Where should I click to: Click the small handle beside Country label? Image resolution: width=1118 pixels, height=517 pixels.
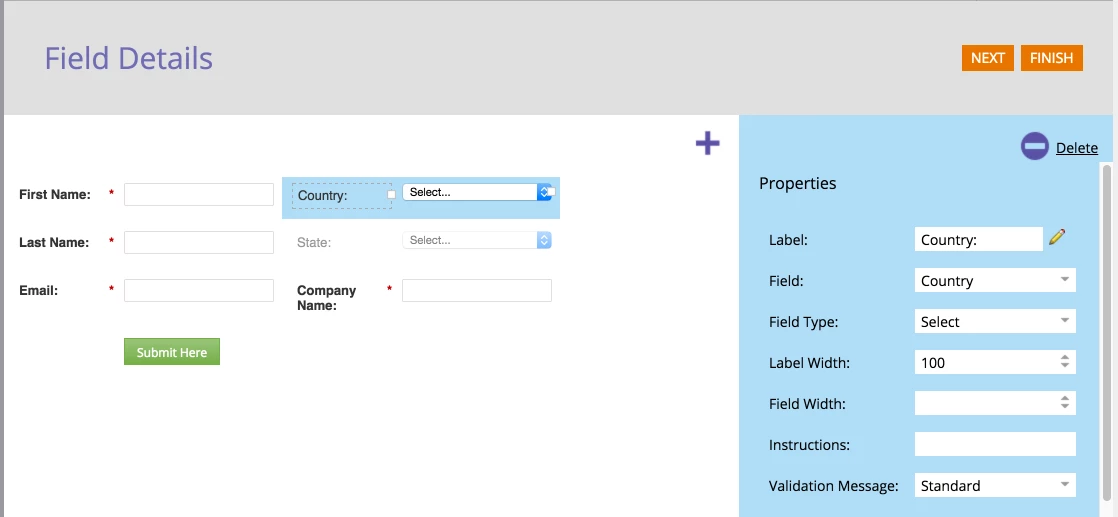pos(391,194)
